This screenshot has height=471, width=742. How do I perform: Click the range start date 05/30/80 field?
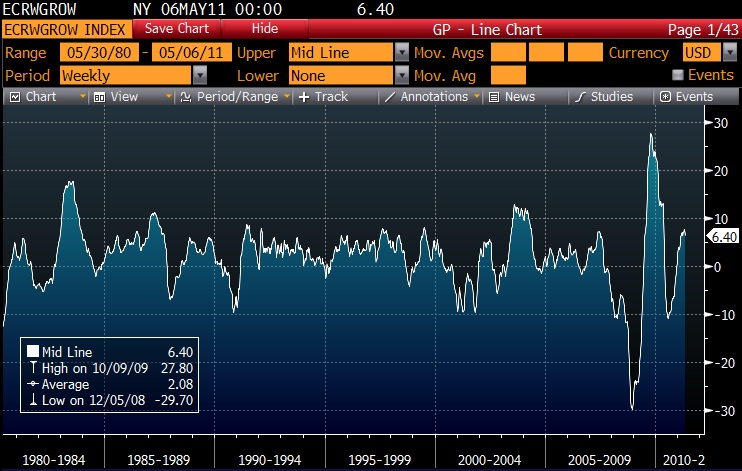click(x=99, y=53)
